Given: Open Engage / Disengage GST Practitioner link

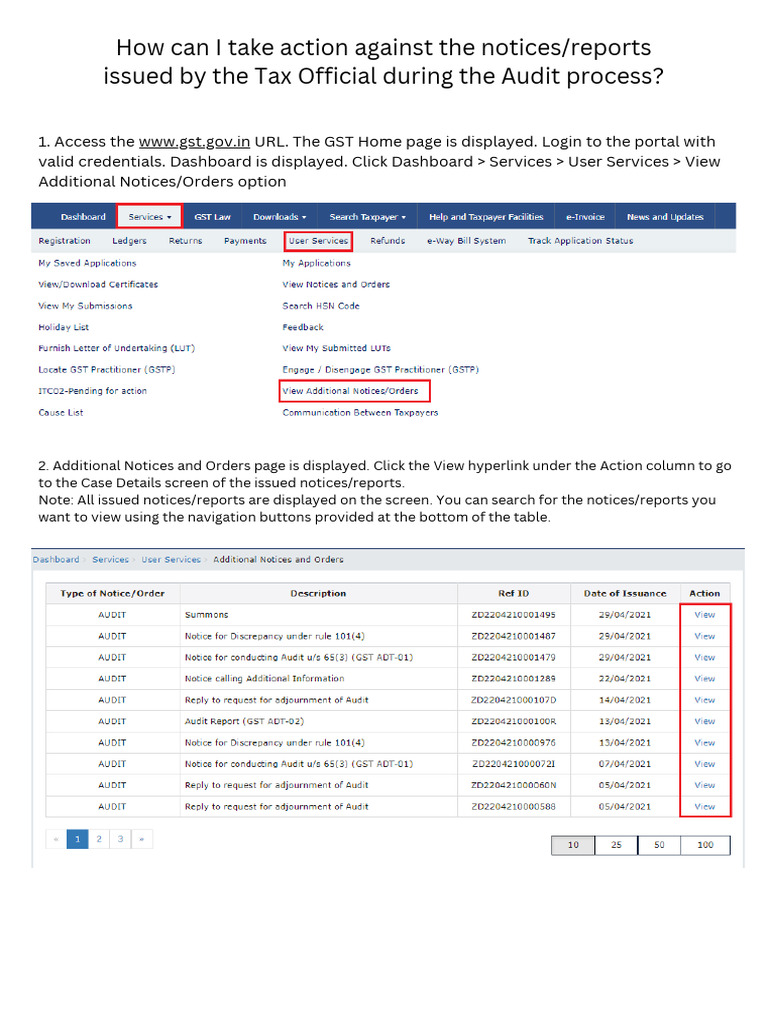Looking at the screenshot, I should 380,370.
